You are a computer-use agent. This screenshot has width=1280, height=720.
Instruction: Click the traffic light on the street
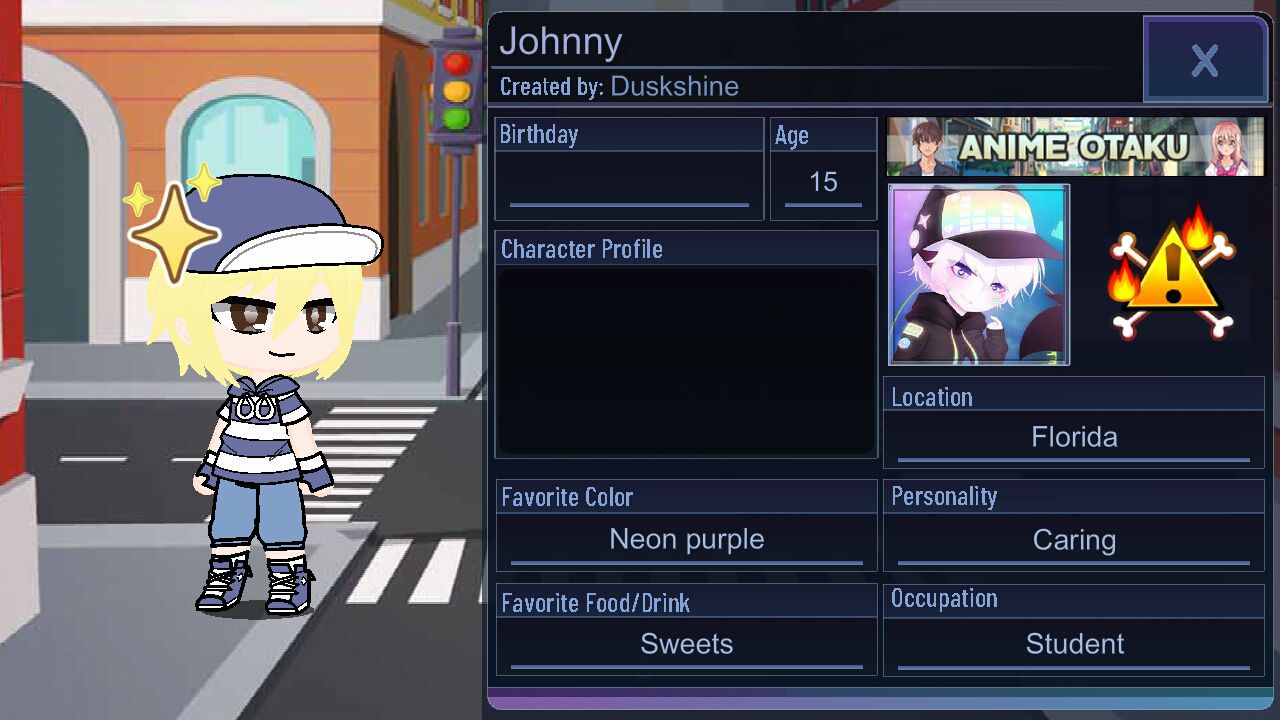pyautogui.click(x=456, y=90)
